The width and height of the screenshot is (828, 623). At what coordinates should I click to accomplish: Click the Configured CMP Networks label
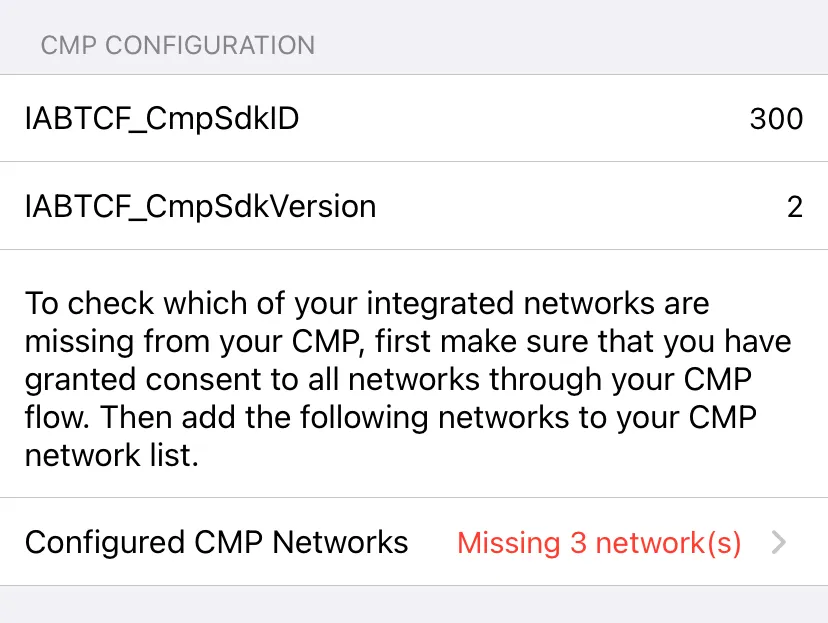pyautogui.click(x=218, y=543)
